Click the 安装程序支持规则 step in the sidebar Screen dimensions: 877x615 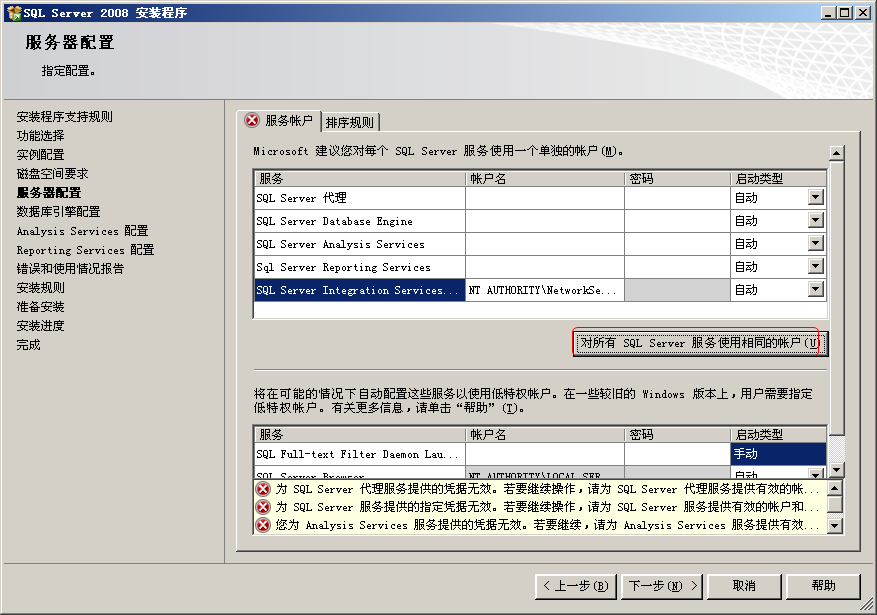click(x=64, y=116)
